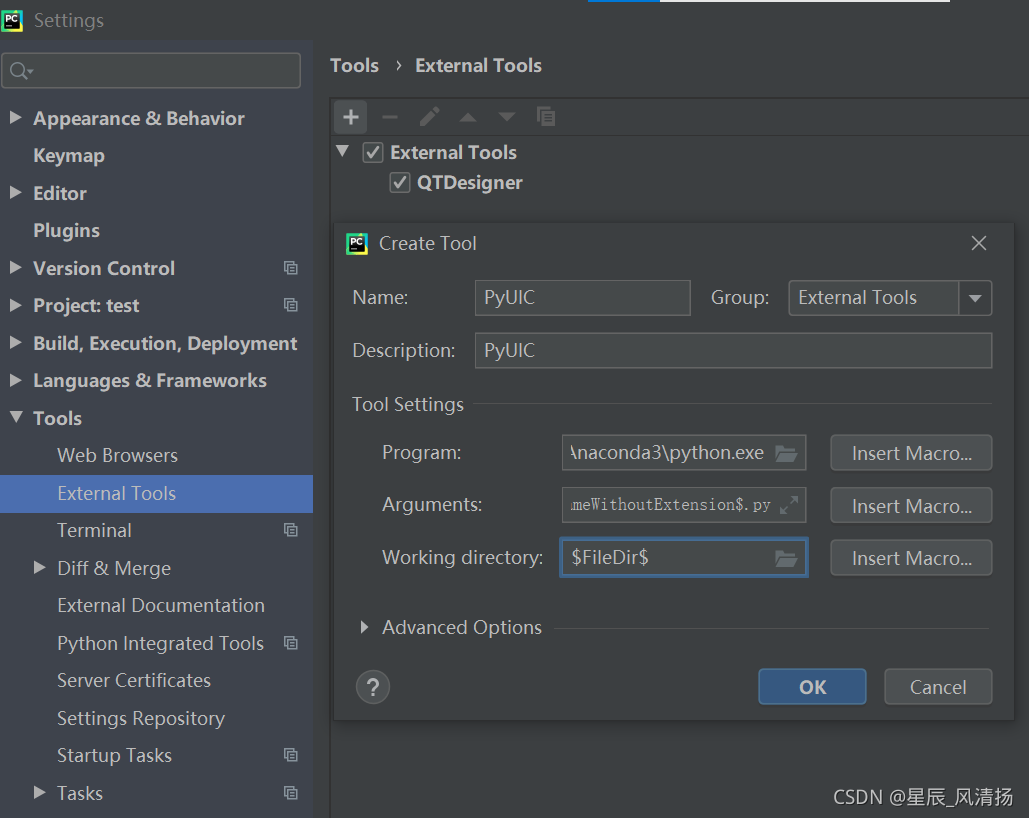This screenshot has height=818, width=1029.
Task: Click the Edit tool pencil icon
Action: 429,117
